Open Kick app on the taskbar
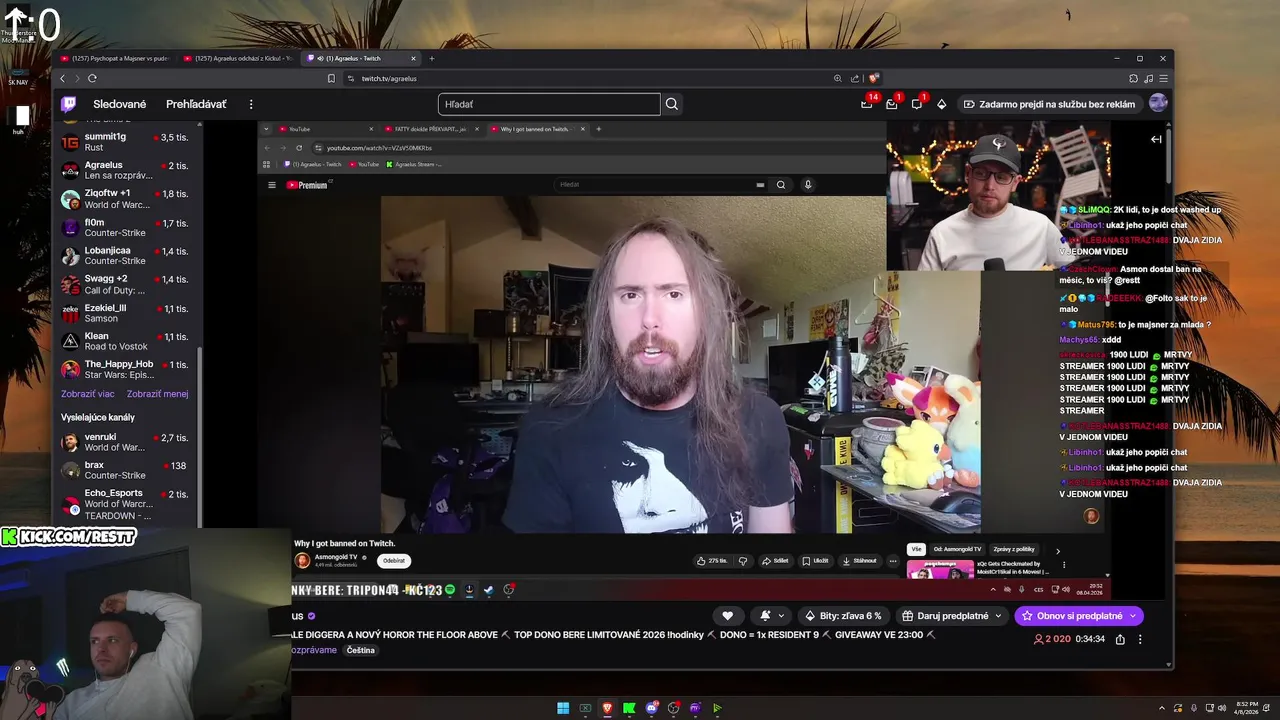 click(x=629, y=708)
